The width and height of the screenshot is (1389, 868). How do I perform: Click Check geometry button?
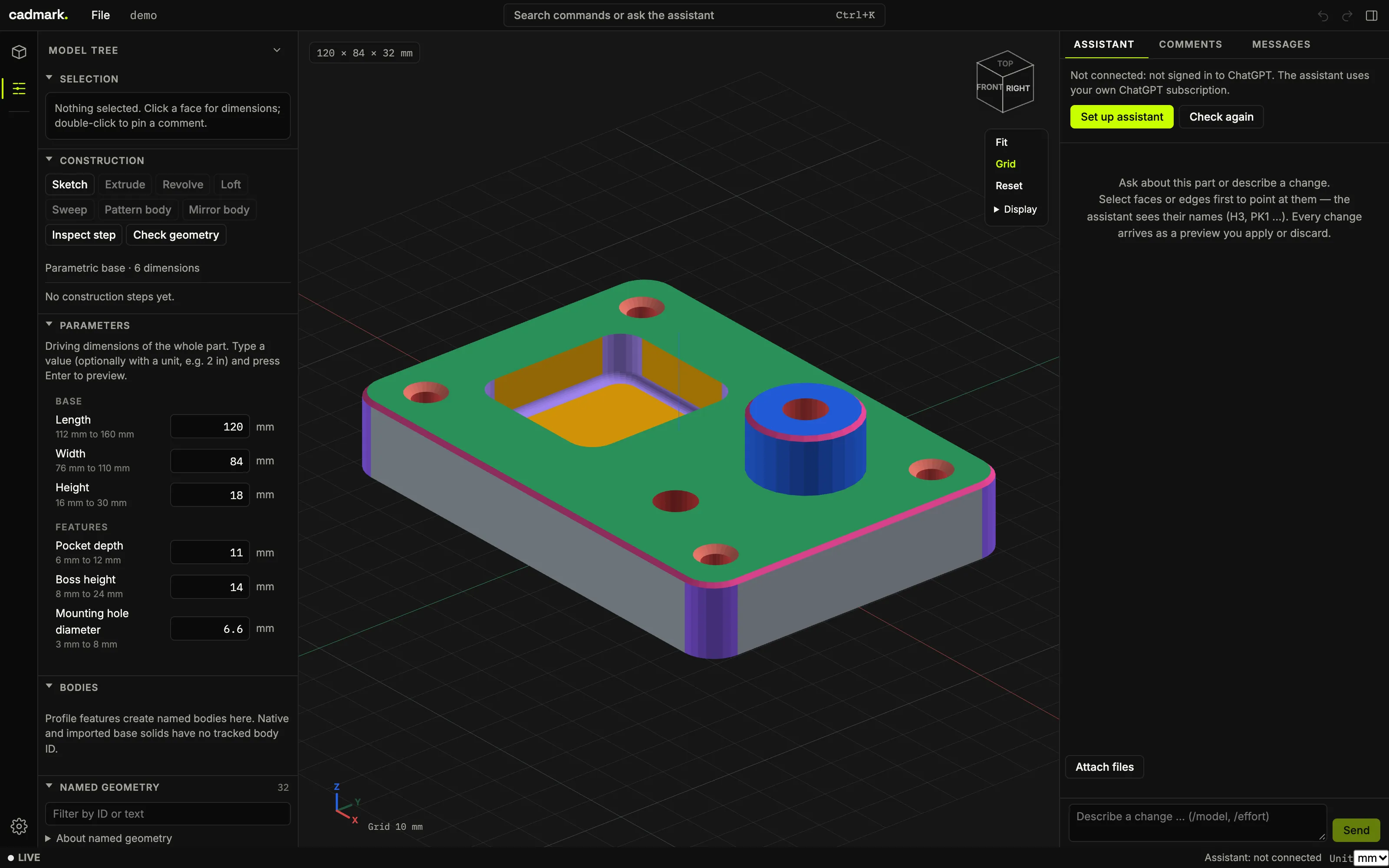(x=176, y=235)
